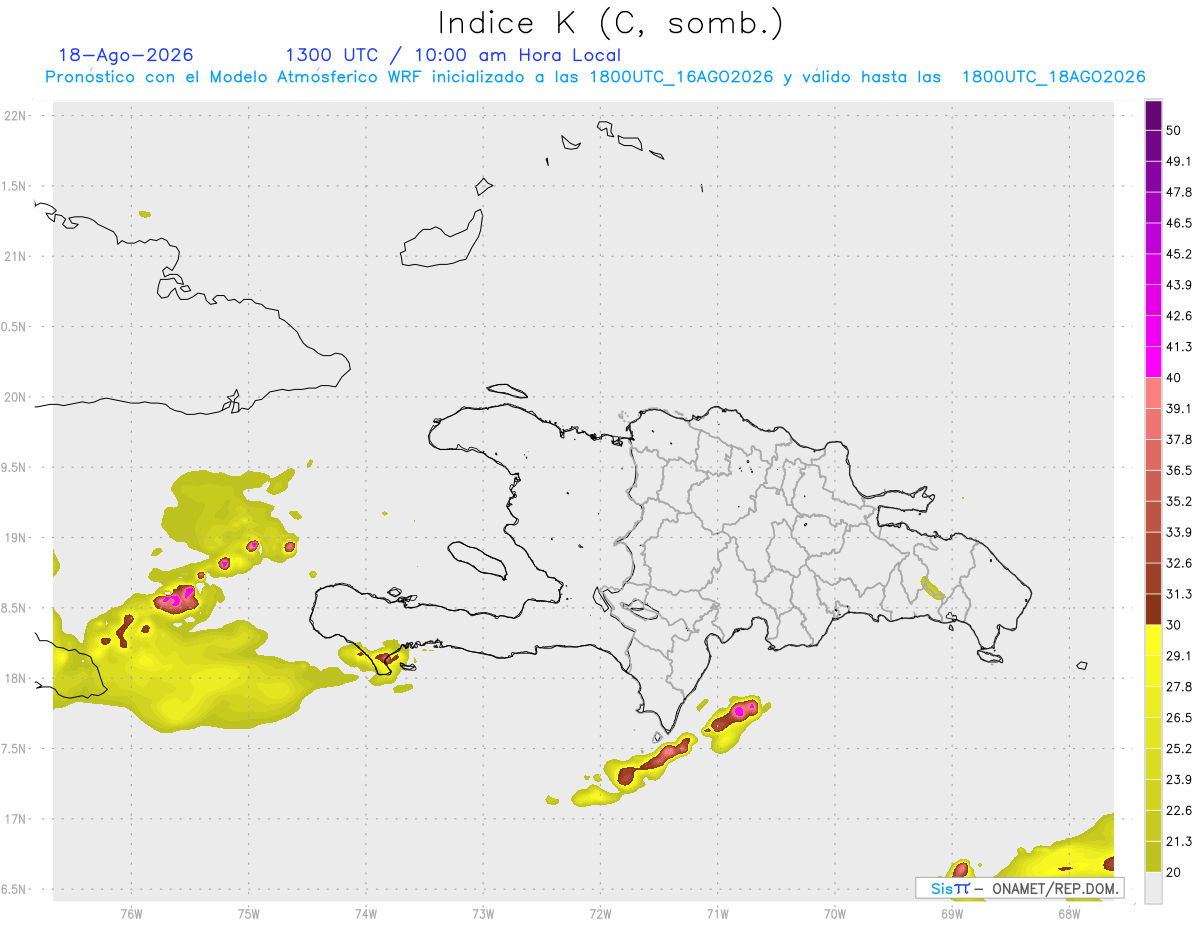Screen dimensions: 1200x927
Task: Click the 21N latitude label
Action: coord(17,256)
